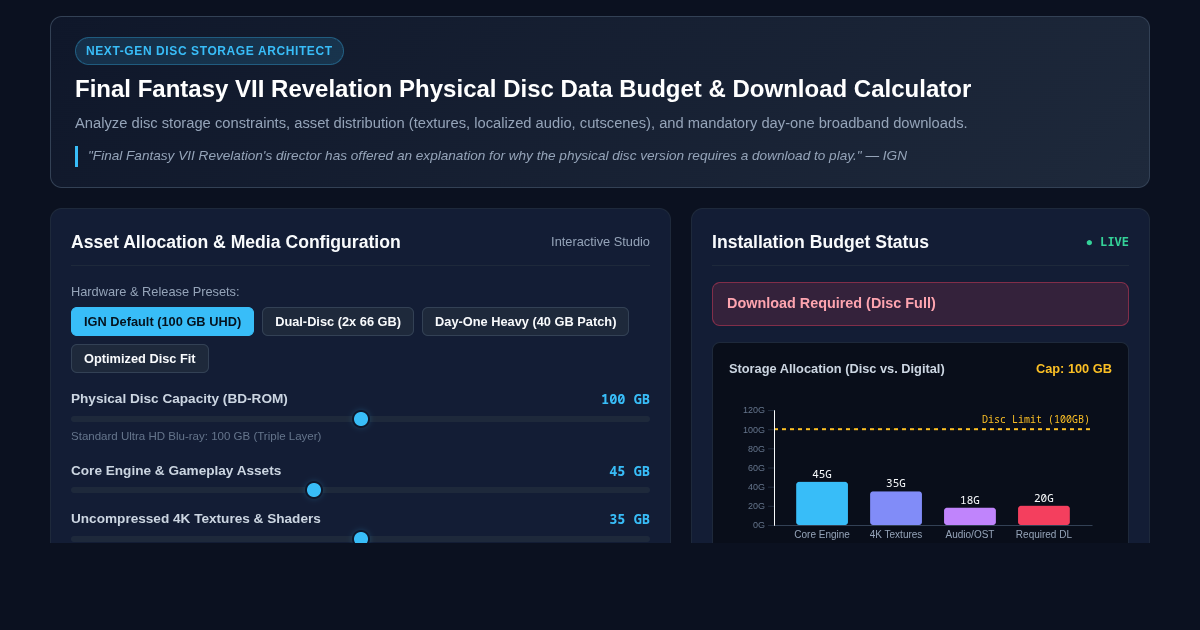
Task: Click the Disc Limit (100GB) chart label
Action: (1036, 420)
